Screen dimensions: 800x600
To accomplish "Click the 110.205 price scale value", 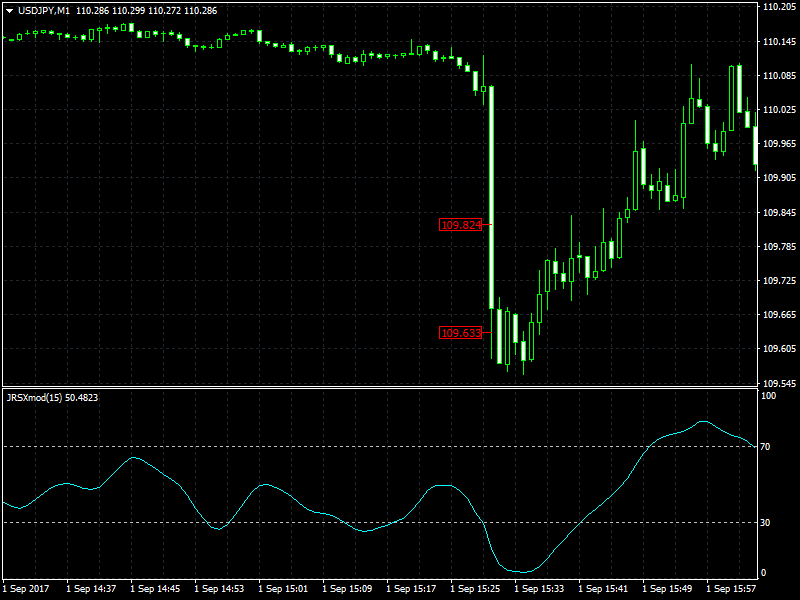I will click(779, 7).
